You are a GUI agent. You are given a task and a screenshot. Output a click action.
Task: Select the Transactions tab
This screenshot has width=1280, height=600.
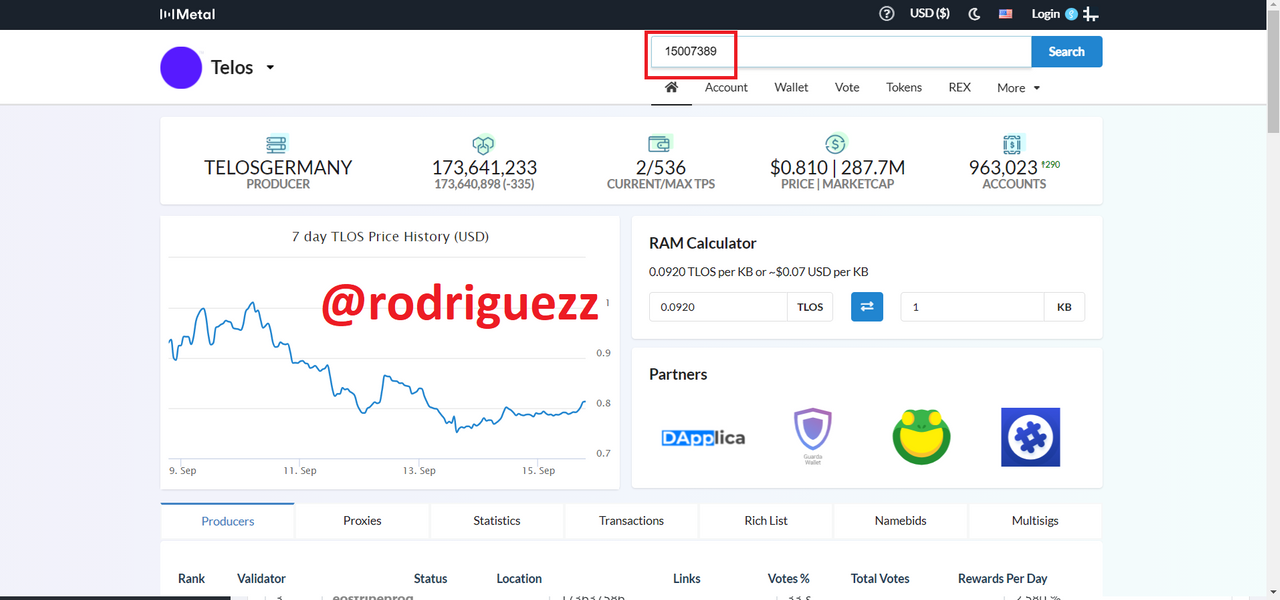(631, 521)
